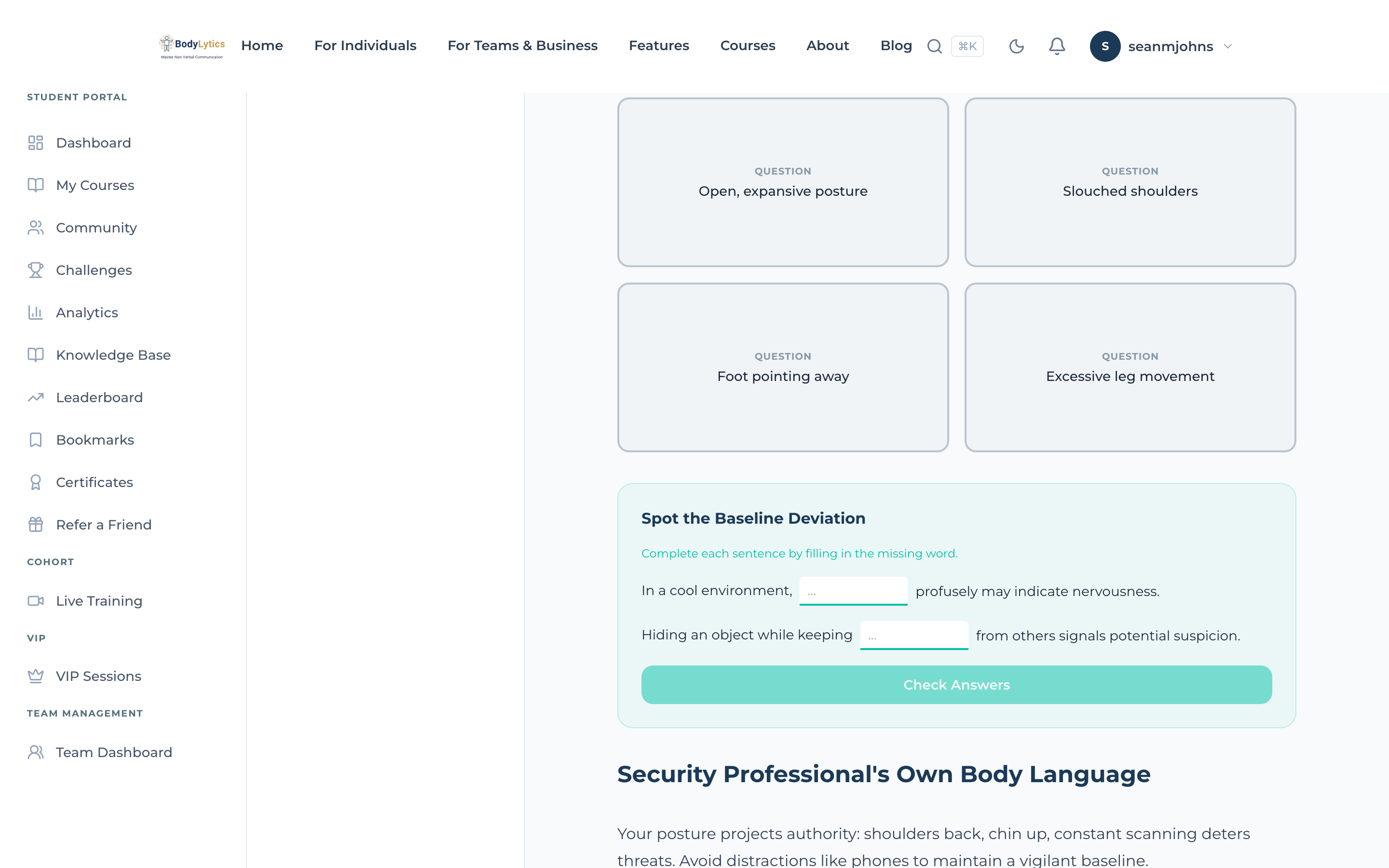1389x868 pixels.
Task: Open Team Dashboard label
Action: pos(114,753)
